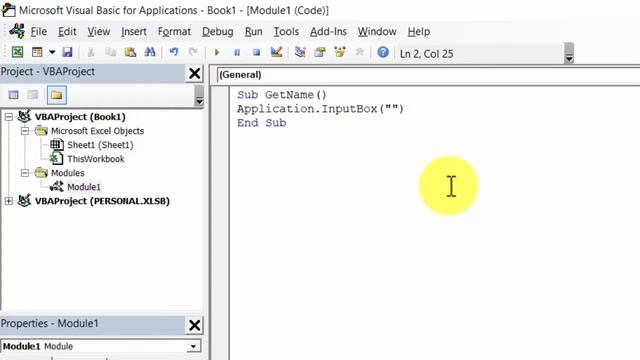Open the Window menu
The image size is (640, 360).
(x=377, y=31)
